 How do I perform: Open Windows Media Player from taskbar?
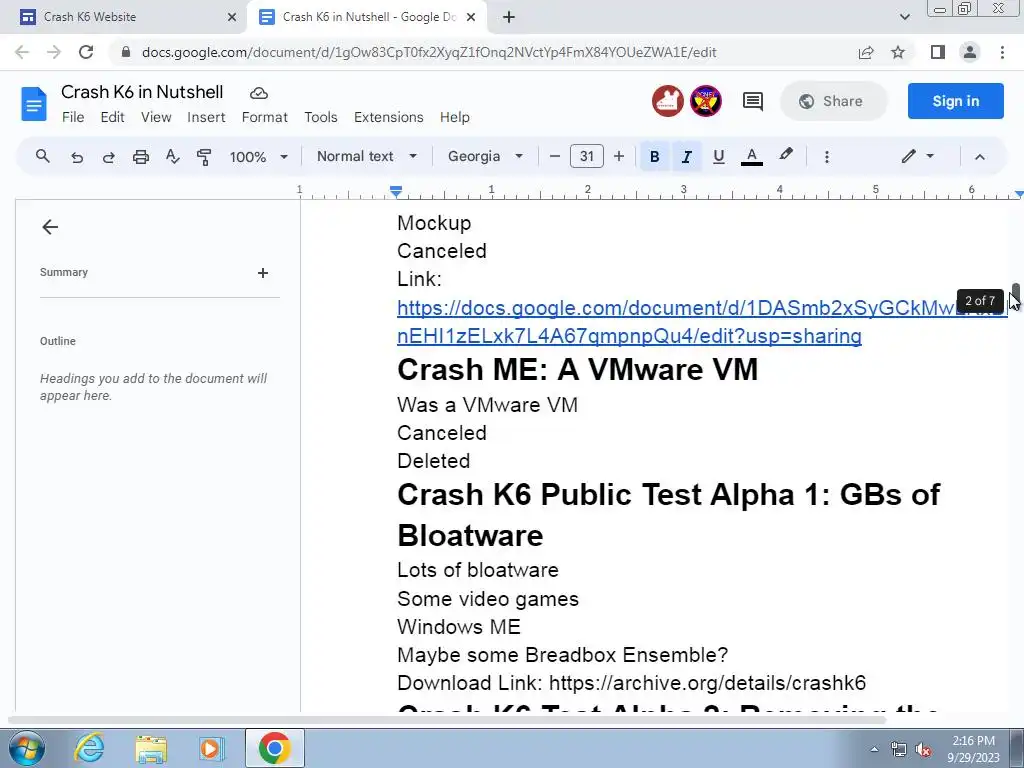coord(211,748)
